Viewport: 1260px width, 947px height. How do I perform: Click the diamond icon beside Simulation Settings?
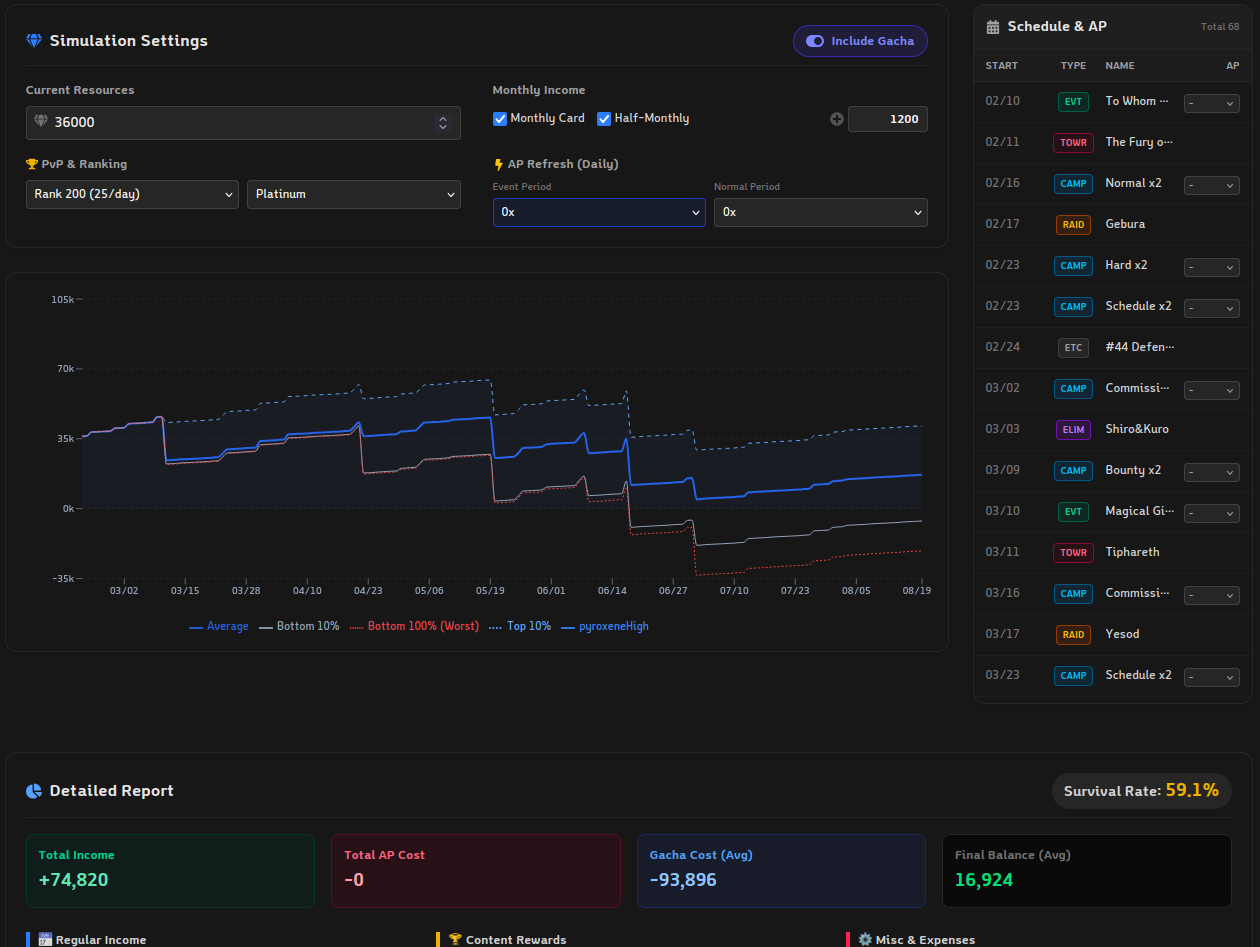coord(34,41)
